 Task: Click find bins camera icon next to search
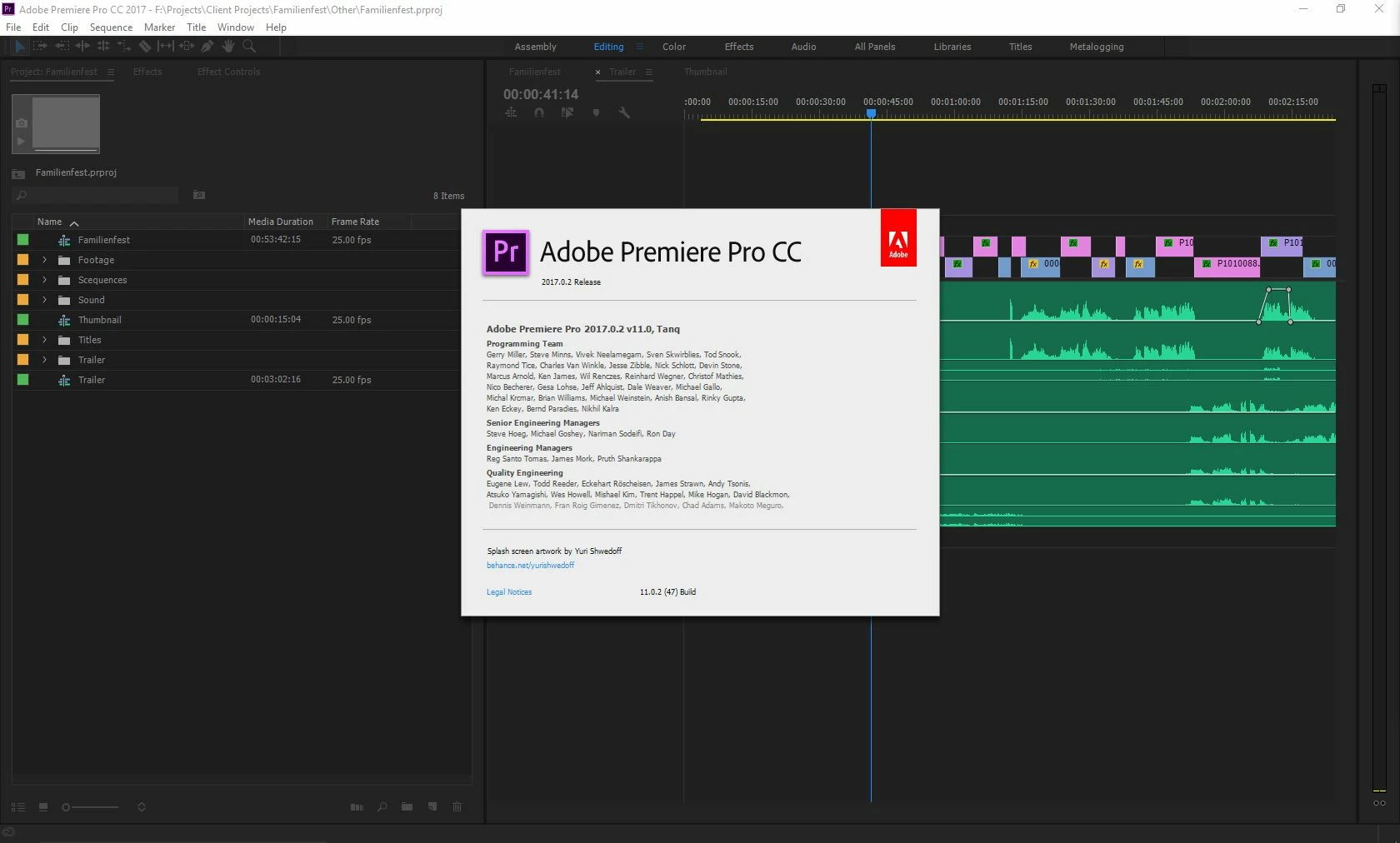[x=199, y=195]
